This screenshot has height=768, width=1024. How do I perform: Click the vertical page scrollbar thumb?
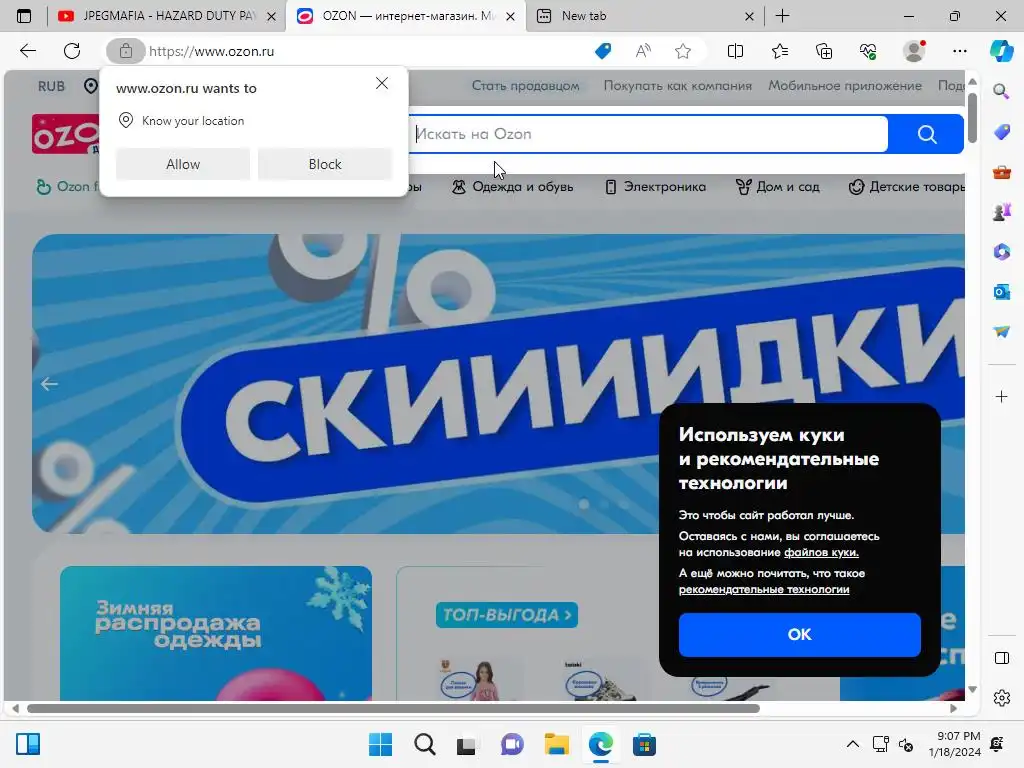click(x=972, y=118)
